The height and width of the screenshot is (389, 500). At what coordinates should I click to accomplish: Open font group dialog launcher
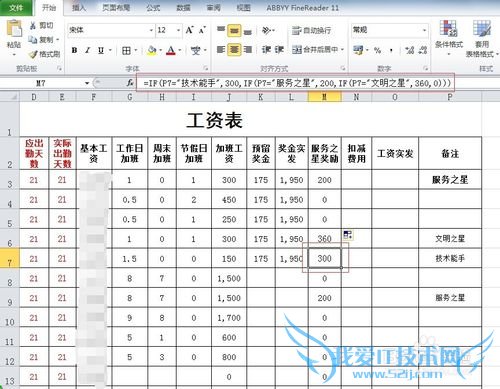click(x=206, y=68)
